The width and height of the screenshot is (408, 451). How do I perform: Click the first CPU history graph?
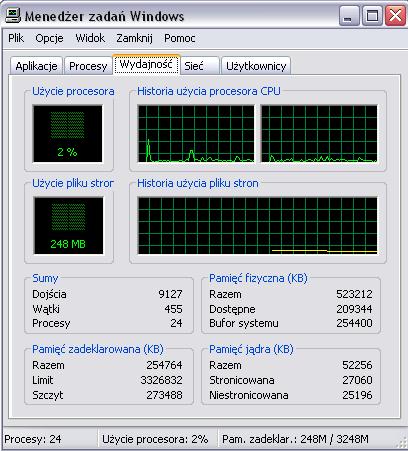click(196, 134)
